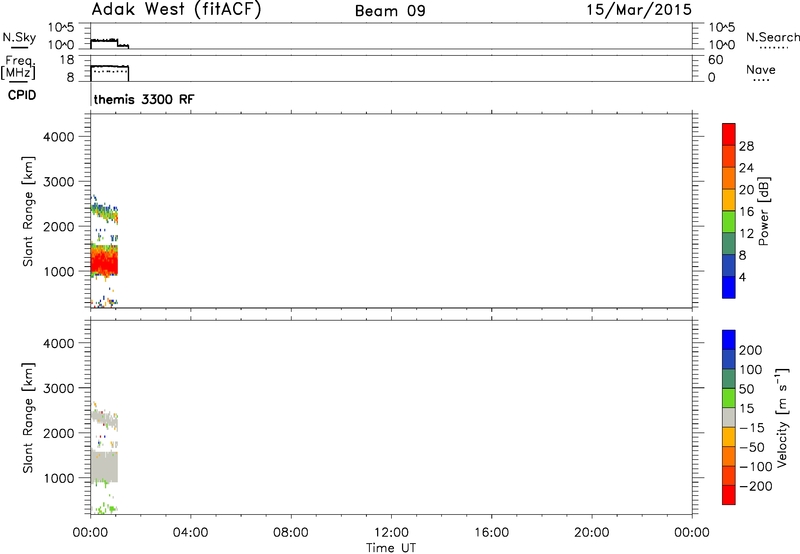Click the date '15/Mar/2015'
The height and width of the screenshot is (554, 800).
pos(639,10)
